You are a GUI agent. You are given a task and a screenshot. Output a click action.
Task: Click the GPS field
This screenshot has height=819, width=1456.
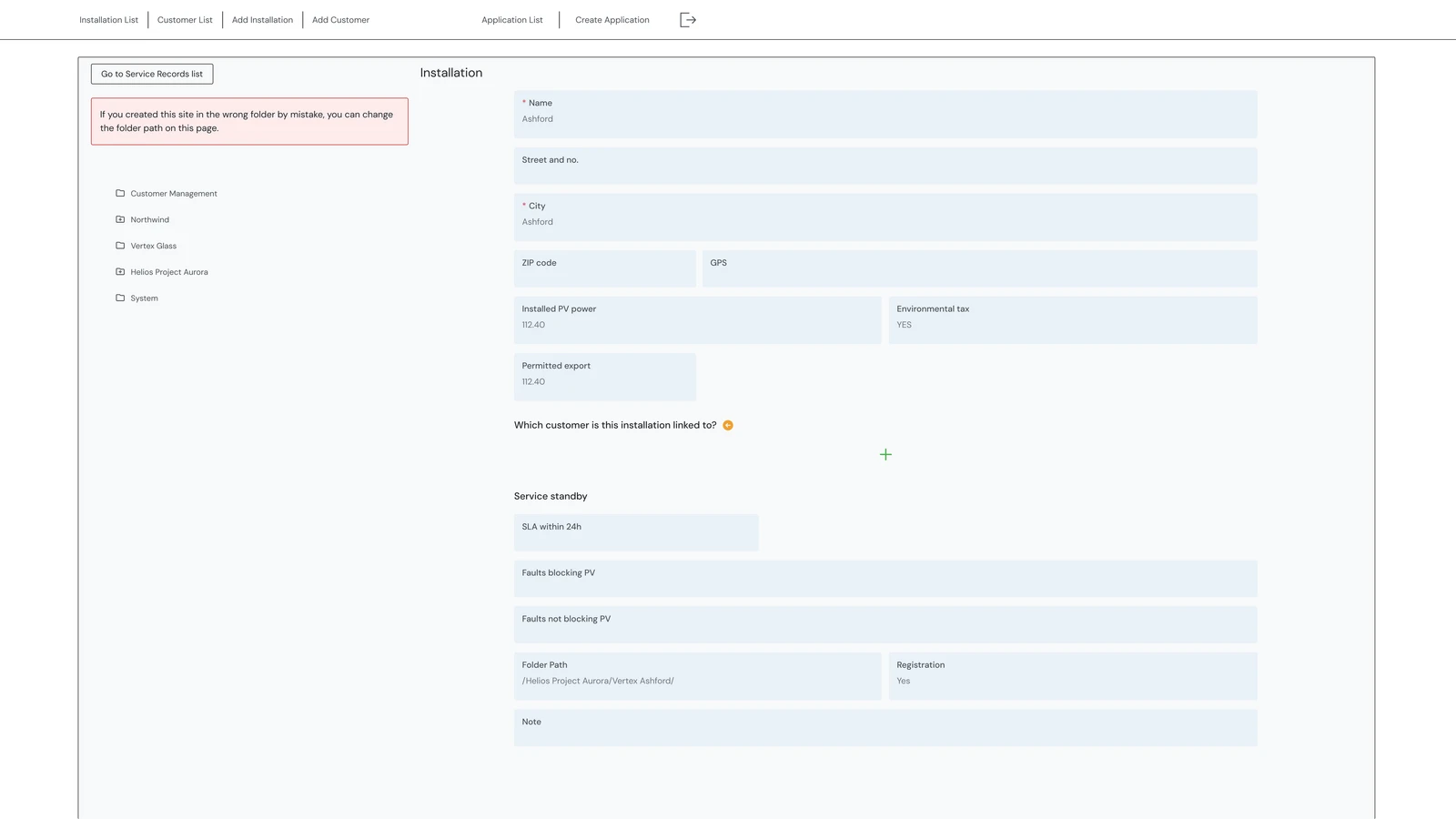coord(980,268)
